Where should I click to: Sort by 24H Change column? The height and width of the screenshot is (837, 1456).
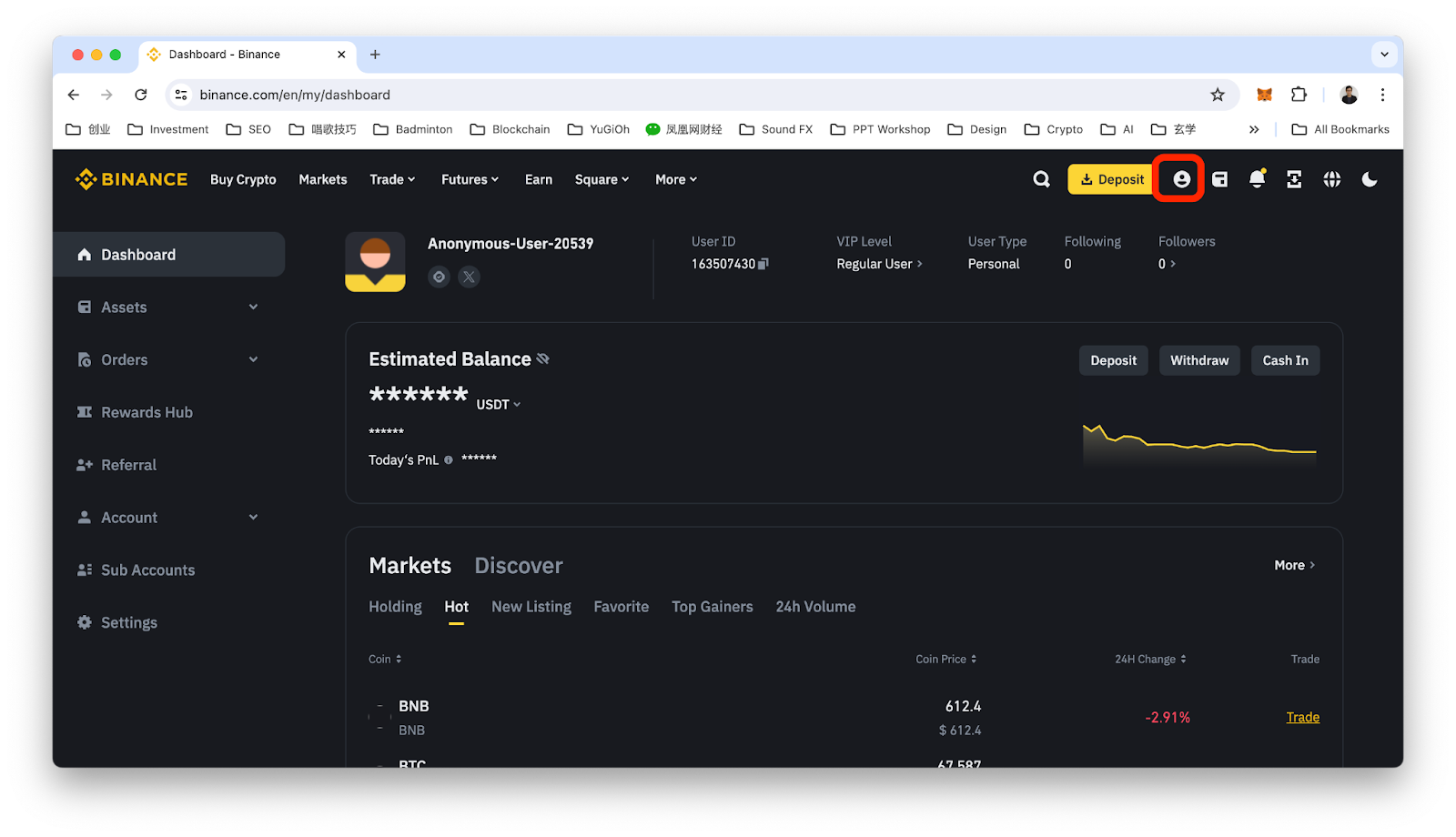pyautogui.click(x=1150, y=659)
